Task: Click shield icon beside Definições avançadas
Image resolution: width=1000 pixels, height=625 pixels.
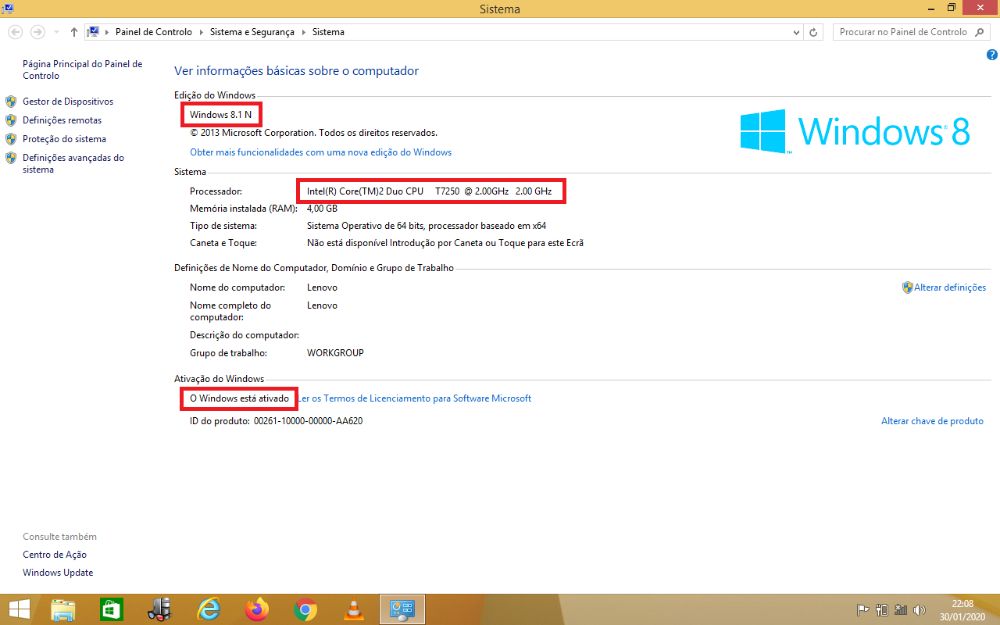Action: pos(11,158)
